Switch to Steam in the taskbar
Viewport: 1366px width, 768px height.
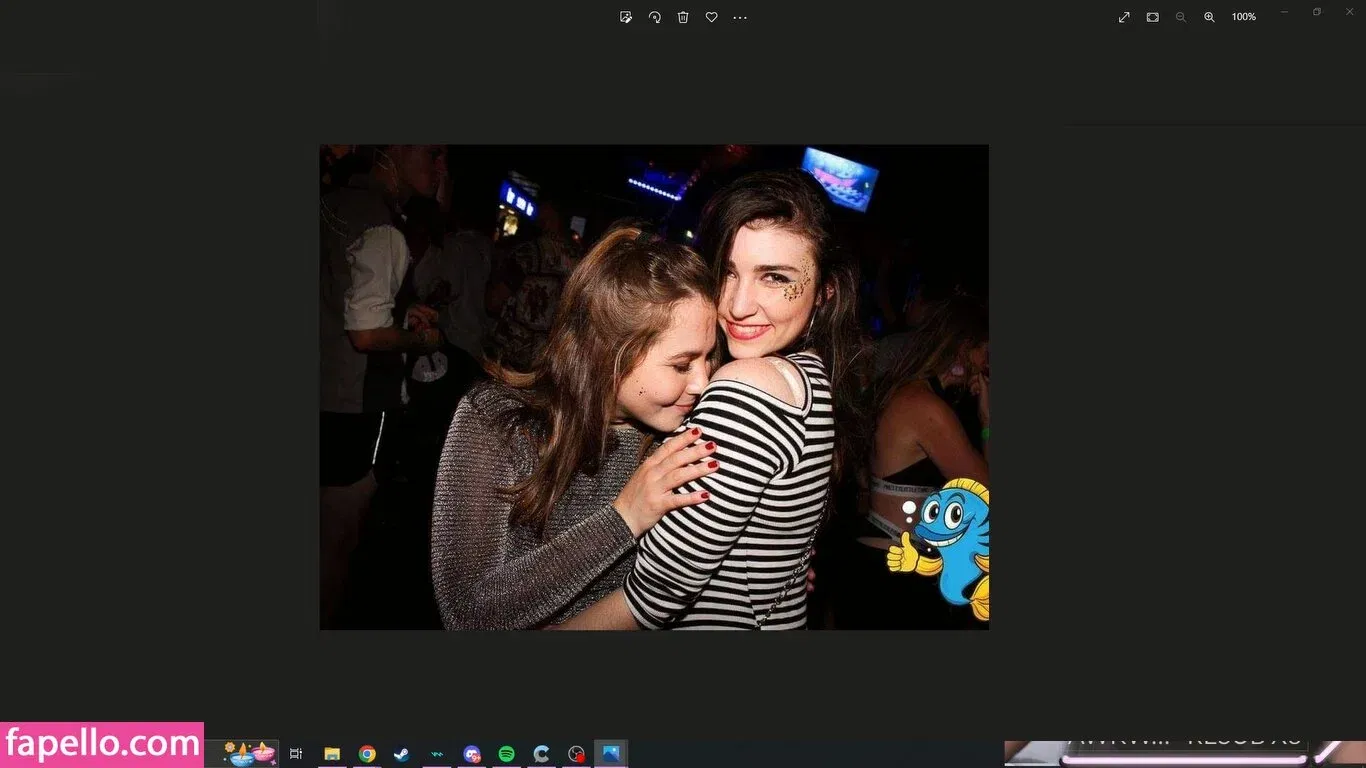click(401, 754)
